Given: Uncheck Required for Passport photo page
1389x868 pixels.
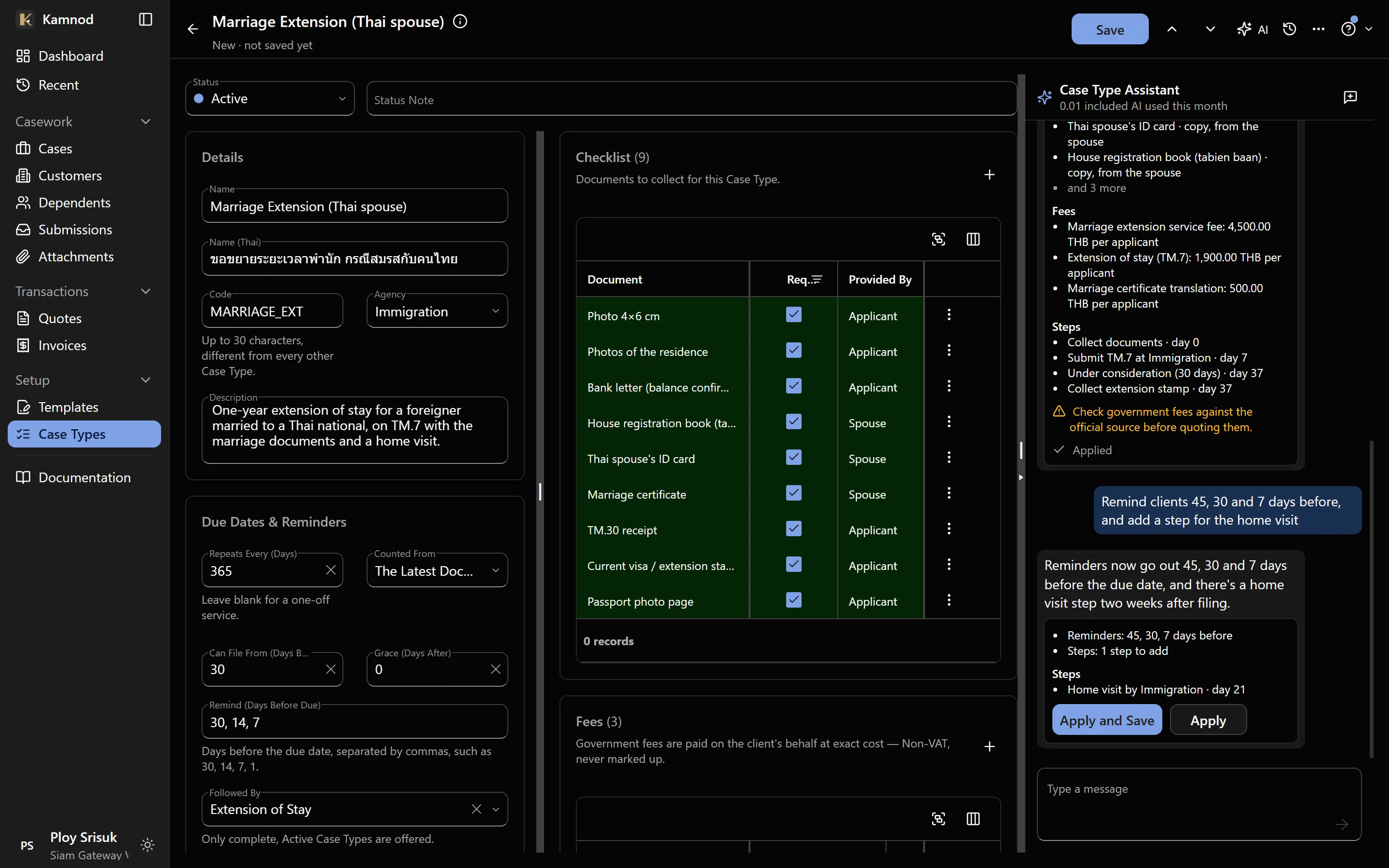Looking at the screenshot, I should click(794, 600).
